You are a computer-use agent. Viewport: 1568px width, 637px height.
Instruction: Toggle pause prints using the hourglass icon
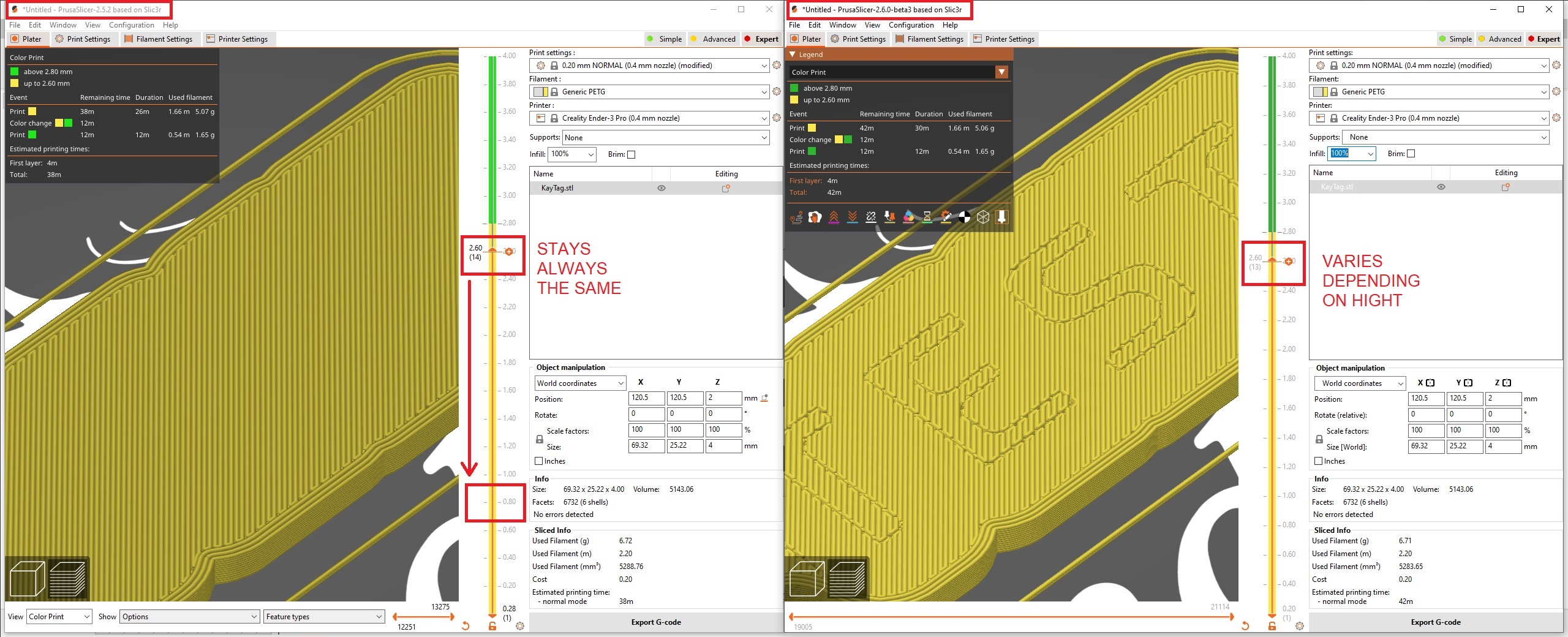point(927,217)
